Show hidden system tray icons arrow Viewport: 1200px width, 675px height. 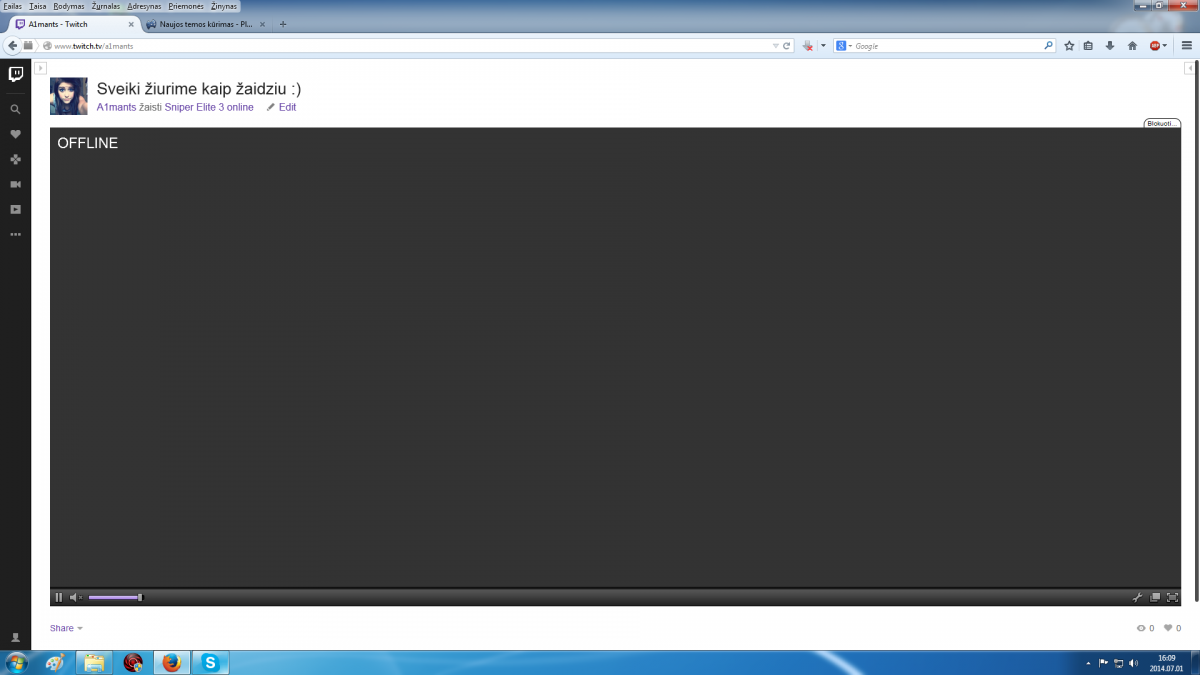click(1088, 663)
